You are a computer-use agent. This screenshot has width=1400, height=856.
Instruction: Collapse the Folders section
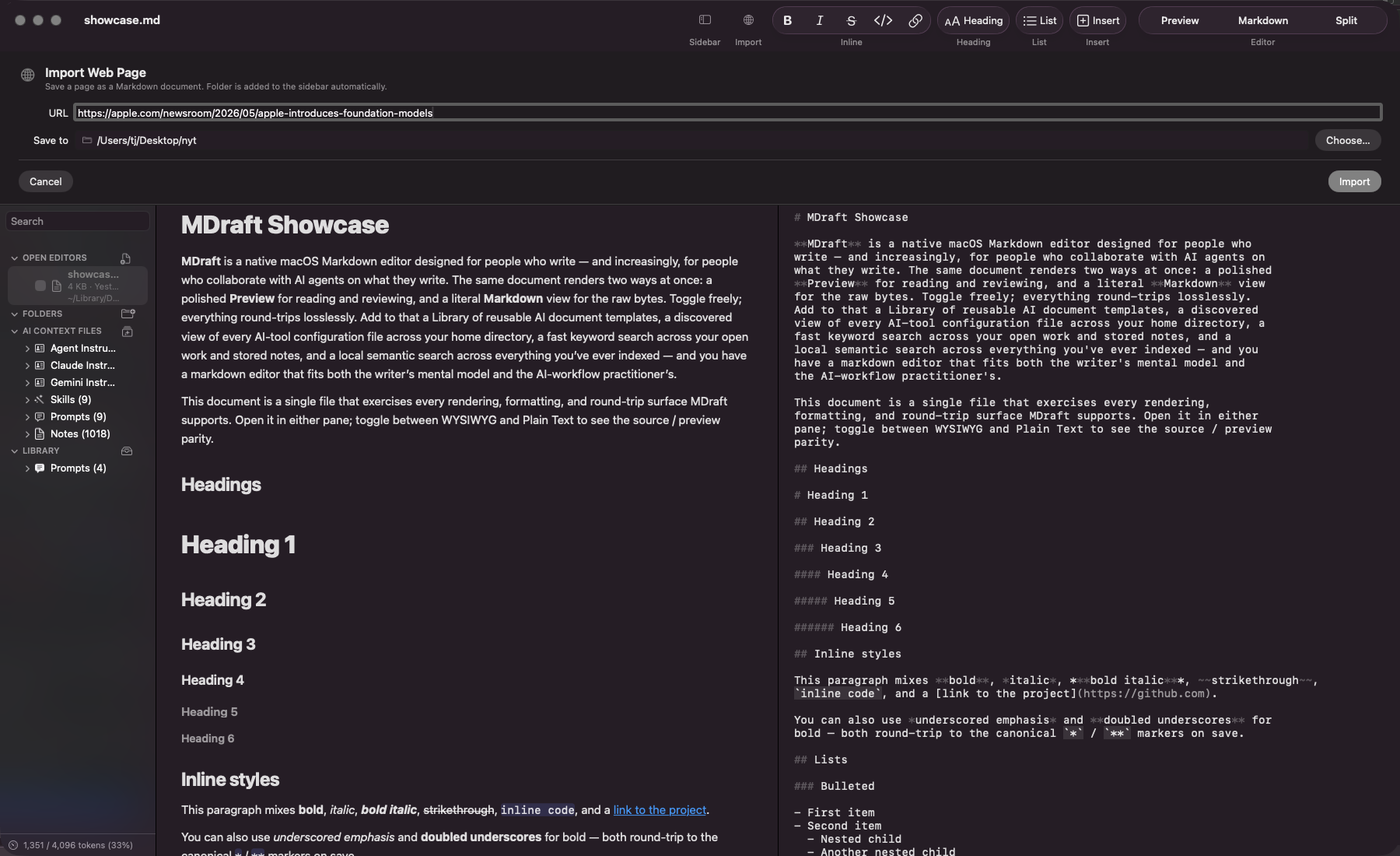click(15, 314)
